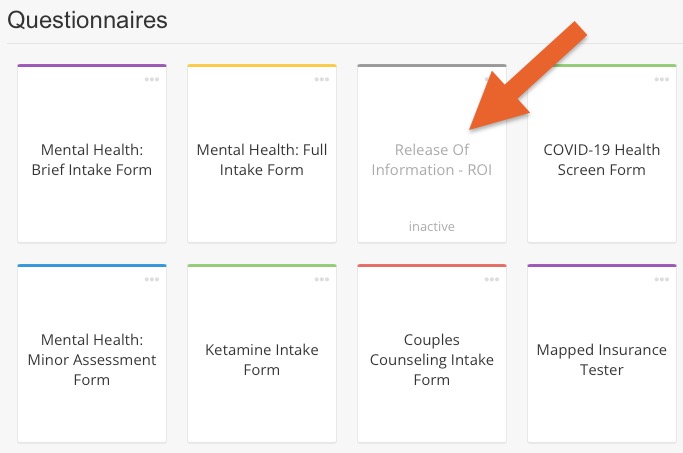Click the yellow color bar on Full Intake card
The width and height of the screenshot is (683, 453).
(x=262, y=65)
